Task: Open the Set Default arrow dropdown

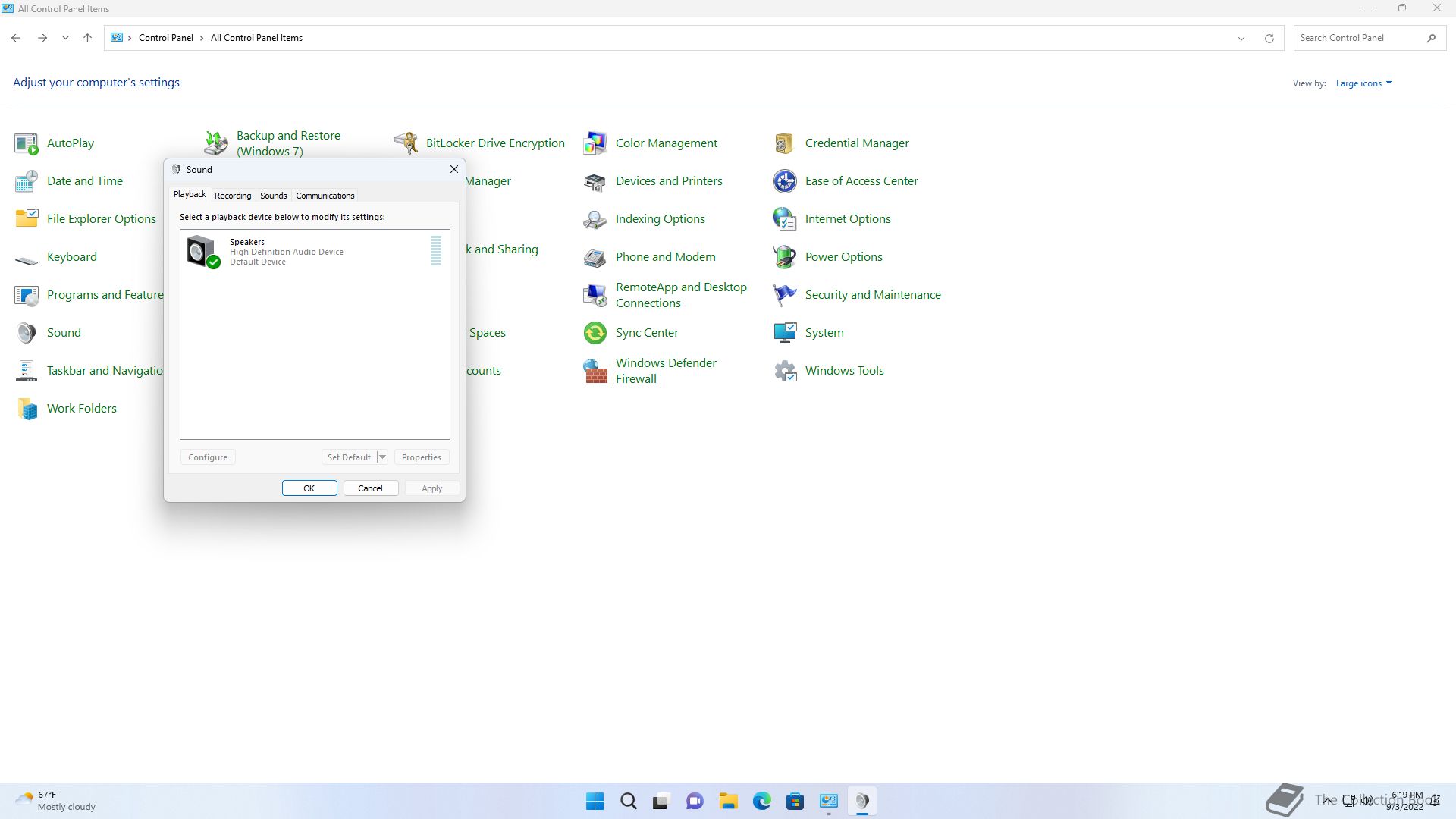Action: [383, 457]
